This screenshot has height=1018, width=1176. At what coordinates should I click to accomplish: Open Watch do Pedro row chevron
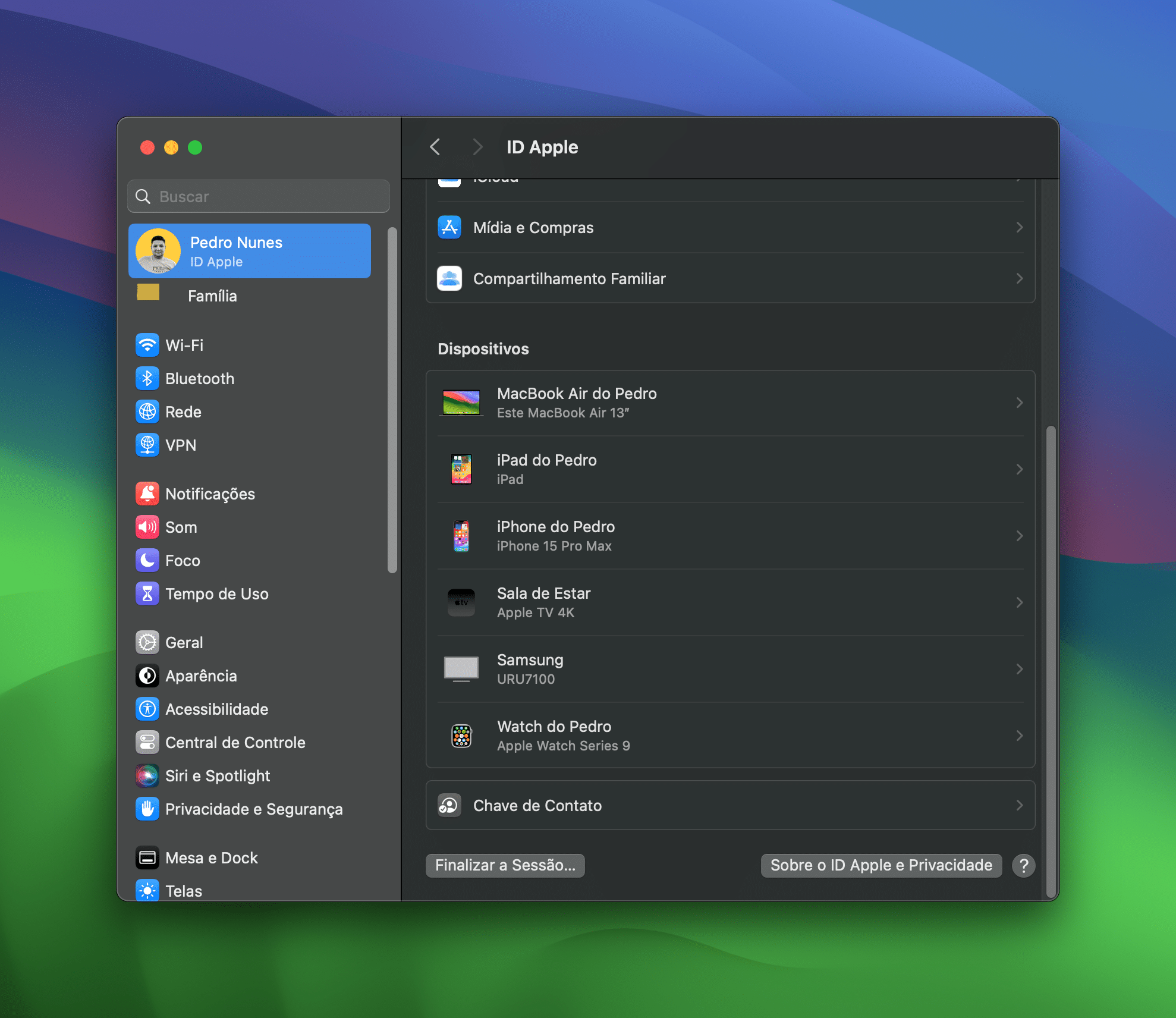[x=1019, y=736]
